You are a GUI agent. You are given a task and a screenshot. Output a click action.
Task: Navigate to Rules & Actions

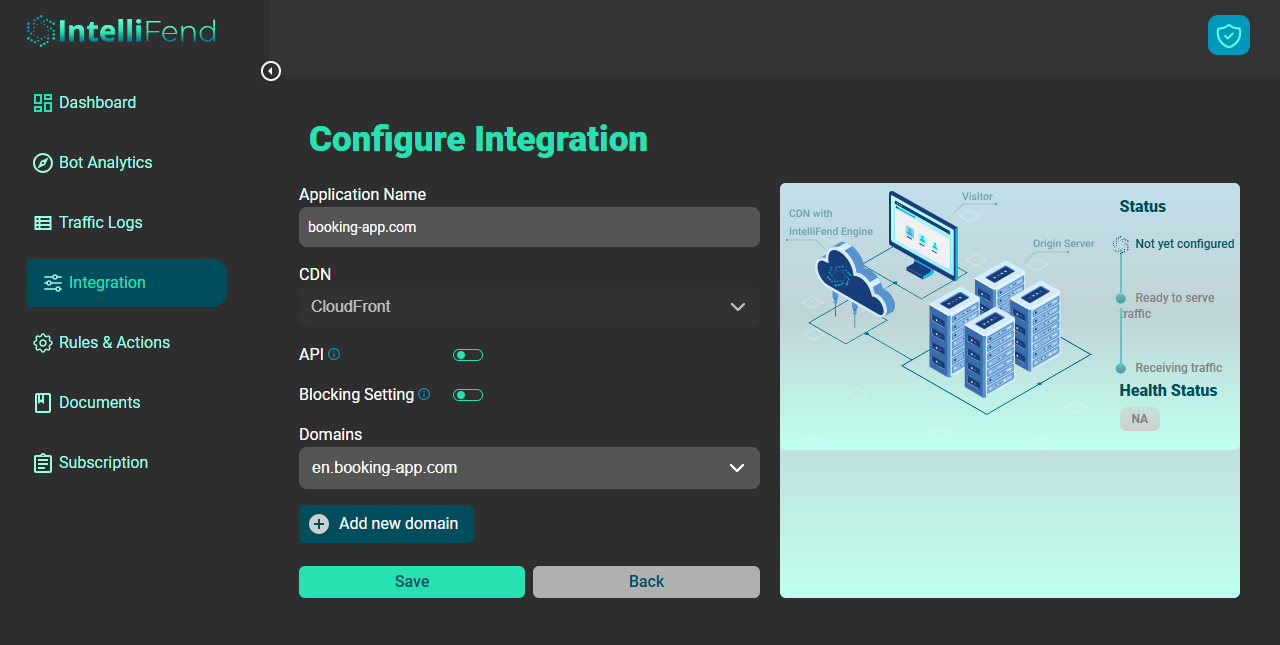[x=127, y=343]
